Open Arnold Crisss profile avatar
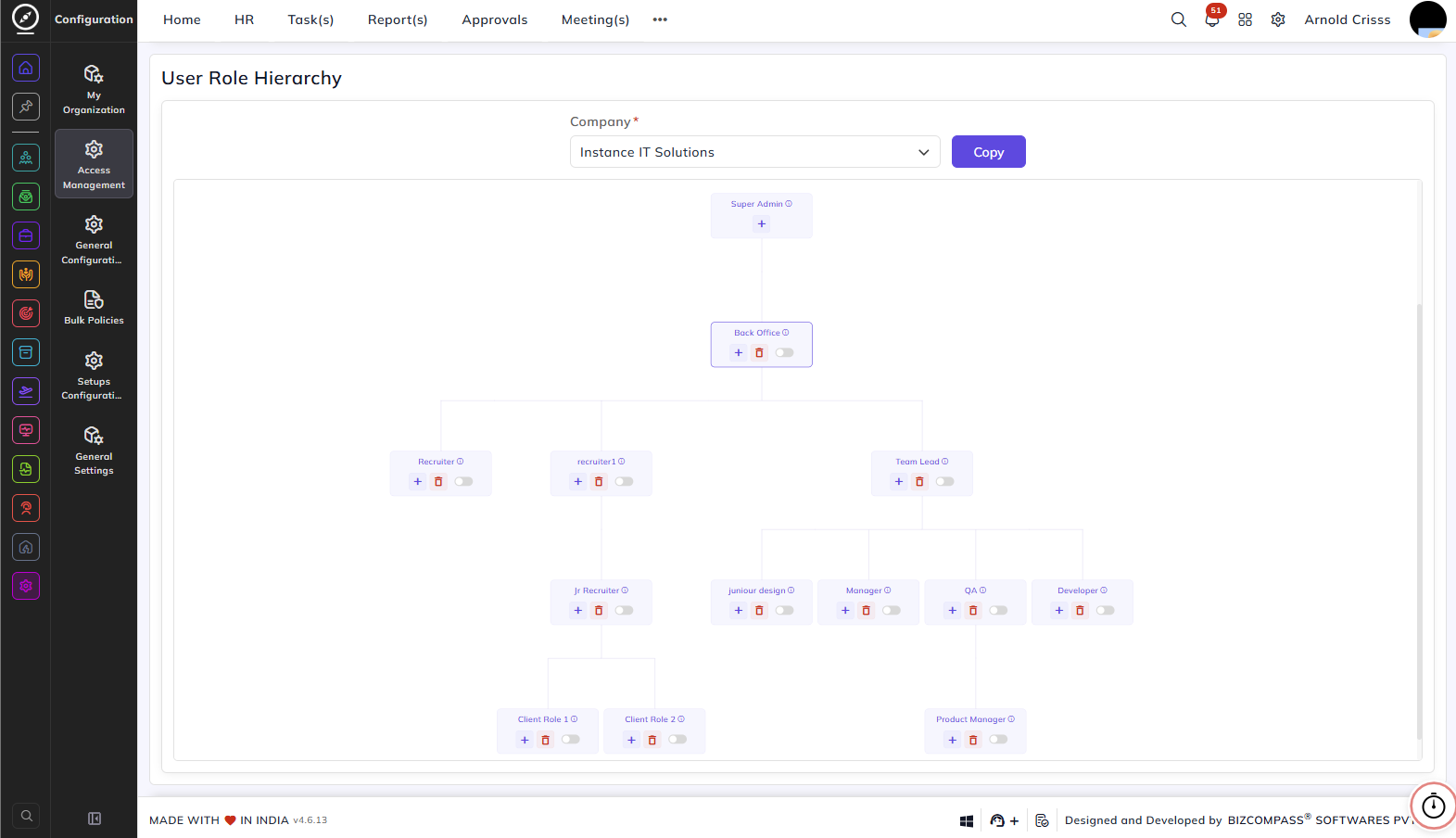 (1427, 19)
